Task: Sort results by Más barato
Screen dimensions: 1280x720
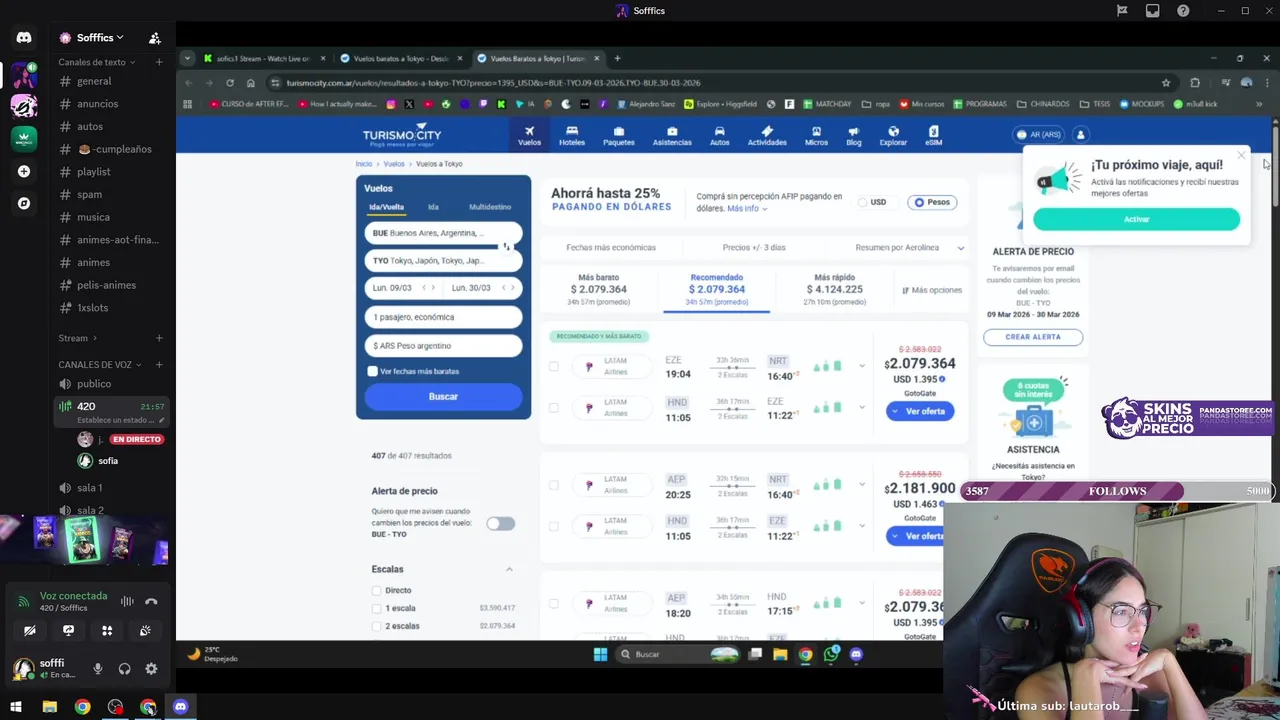Action: coord(599,289)
